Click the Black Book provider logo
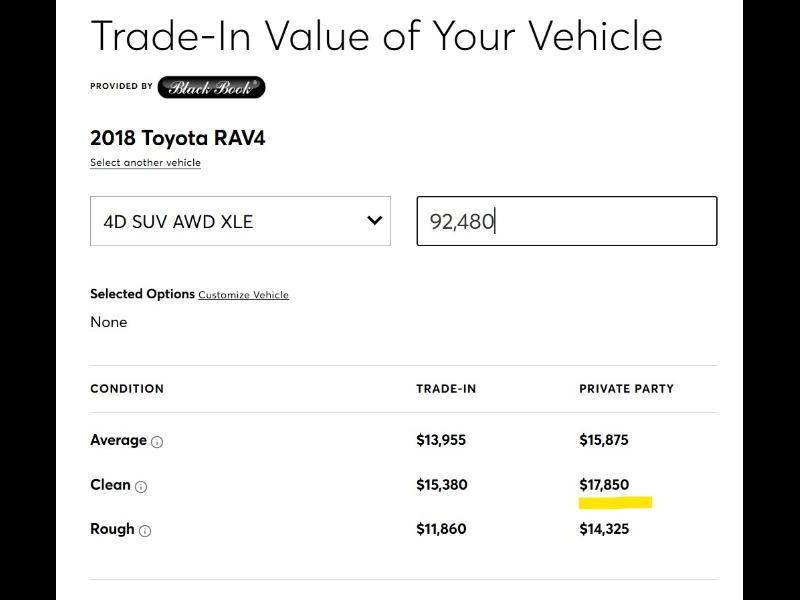Screen dimensions: 800x600 [209, 87]
